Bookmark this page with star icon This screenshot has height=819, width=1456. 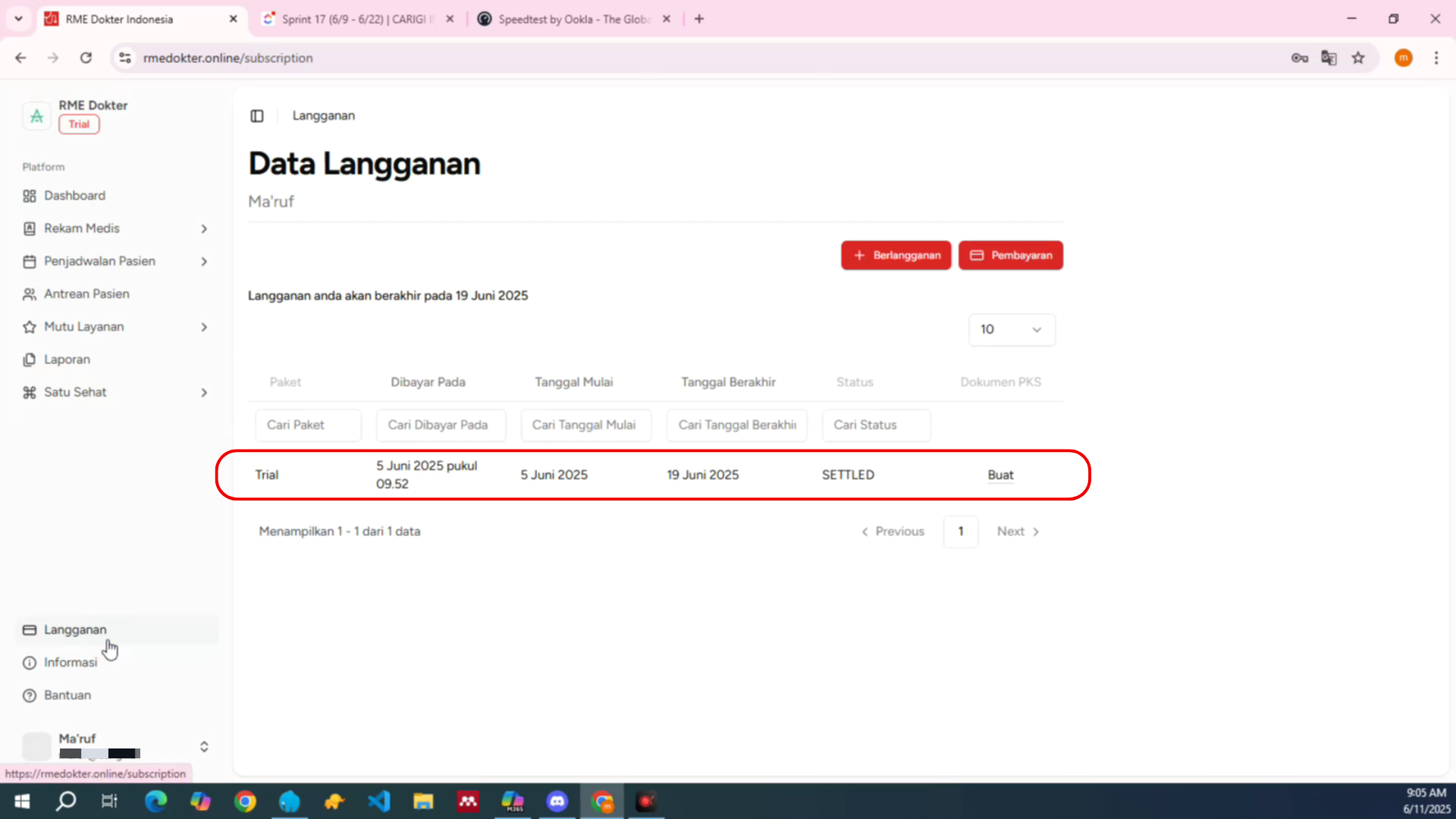1358,58
